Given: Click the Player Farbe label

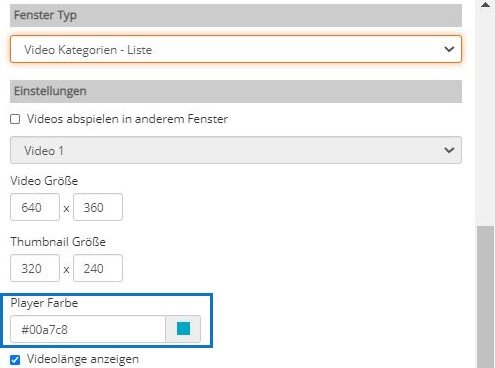Looking at the screenshot, I should pos(44,303).
